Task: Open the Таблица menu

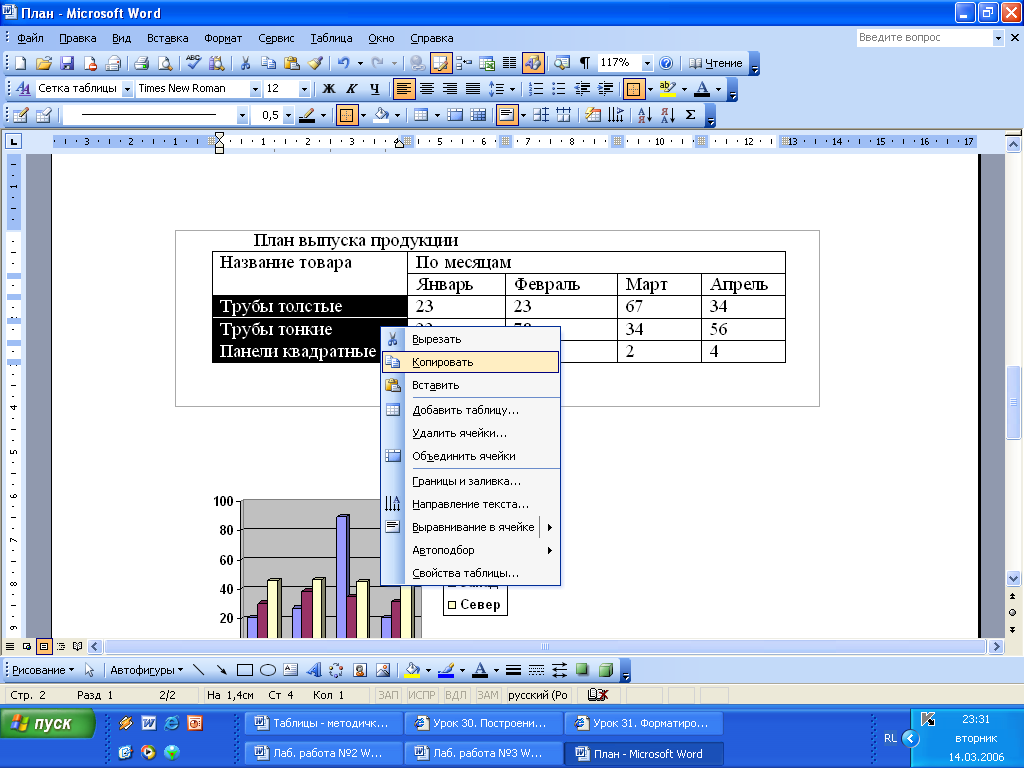Action: pyautogui.click(x=331, y=38)
